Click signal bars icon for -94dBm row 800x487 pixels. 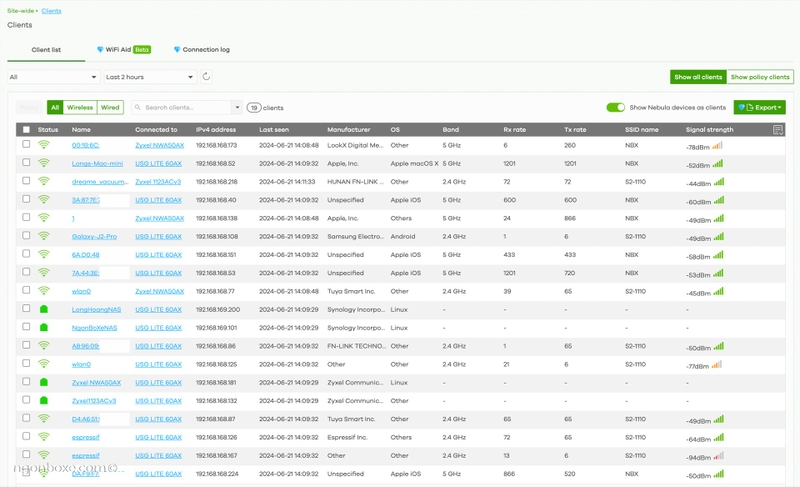pyautogui.click(x=718, y=456)
